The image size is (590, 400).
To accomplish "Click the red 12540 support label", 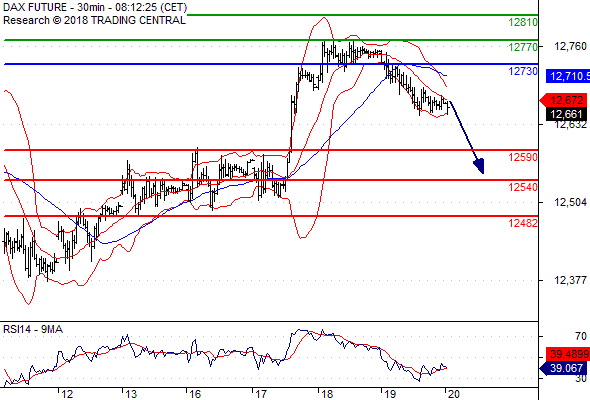I will (x=523, y=187).
